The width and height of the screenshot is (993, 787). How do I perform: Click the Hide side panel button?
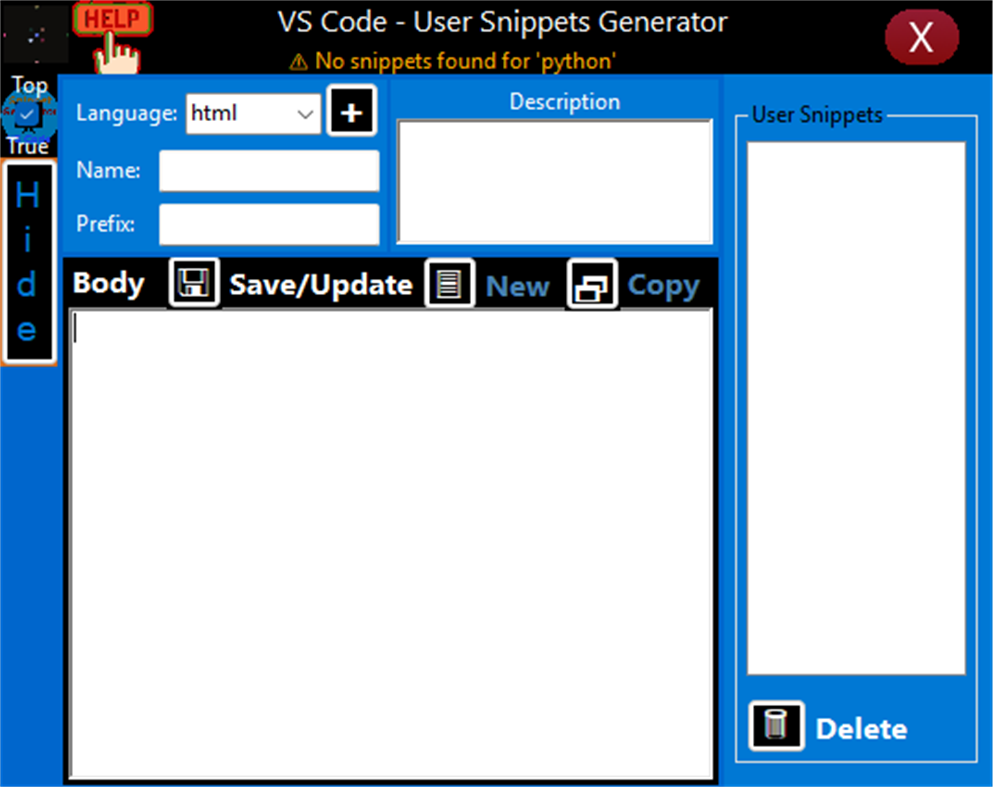tap(29, 262)
